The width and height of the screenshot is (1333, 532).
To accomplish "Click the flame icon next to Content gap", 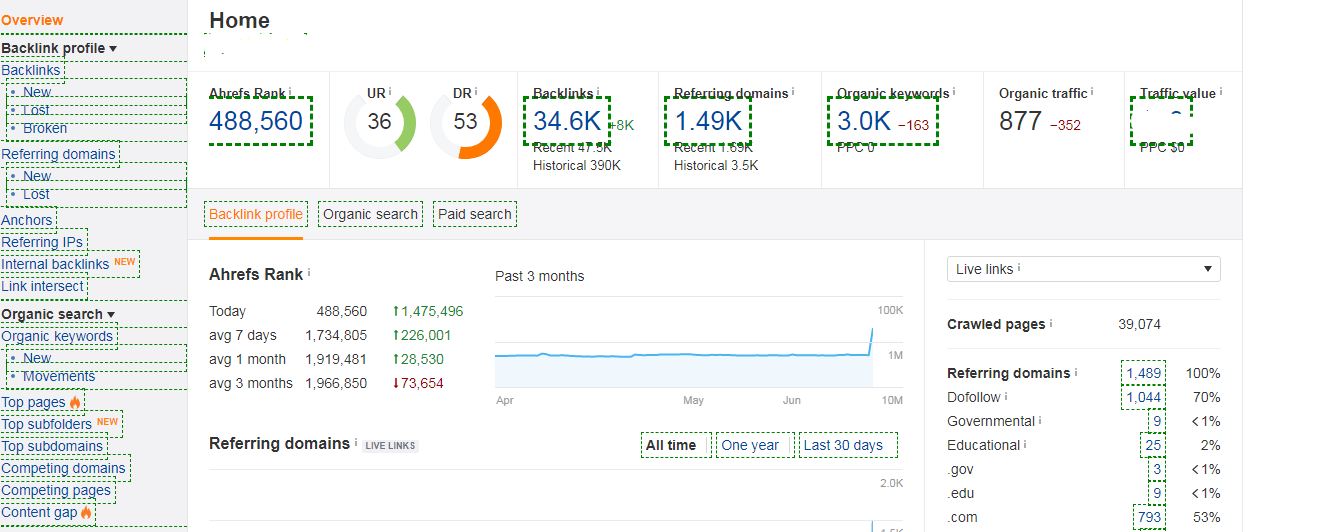I will click(86, 512).
